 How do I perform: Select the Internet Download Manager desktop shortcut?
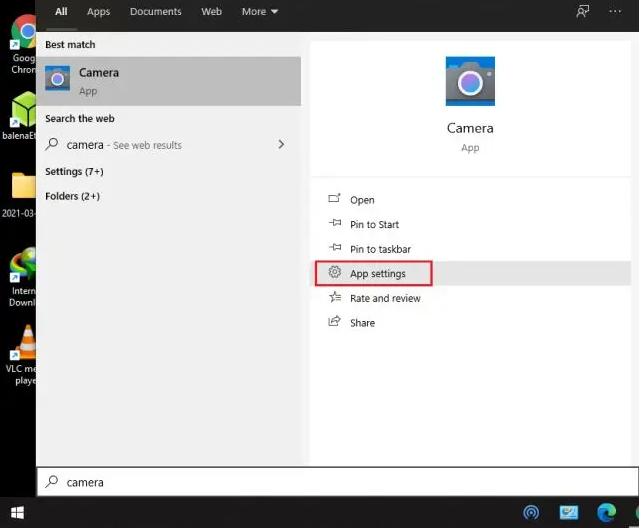[23, 277]
